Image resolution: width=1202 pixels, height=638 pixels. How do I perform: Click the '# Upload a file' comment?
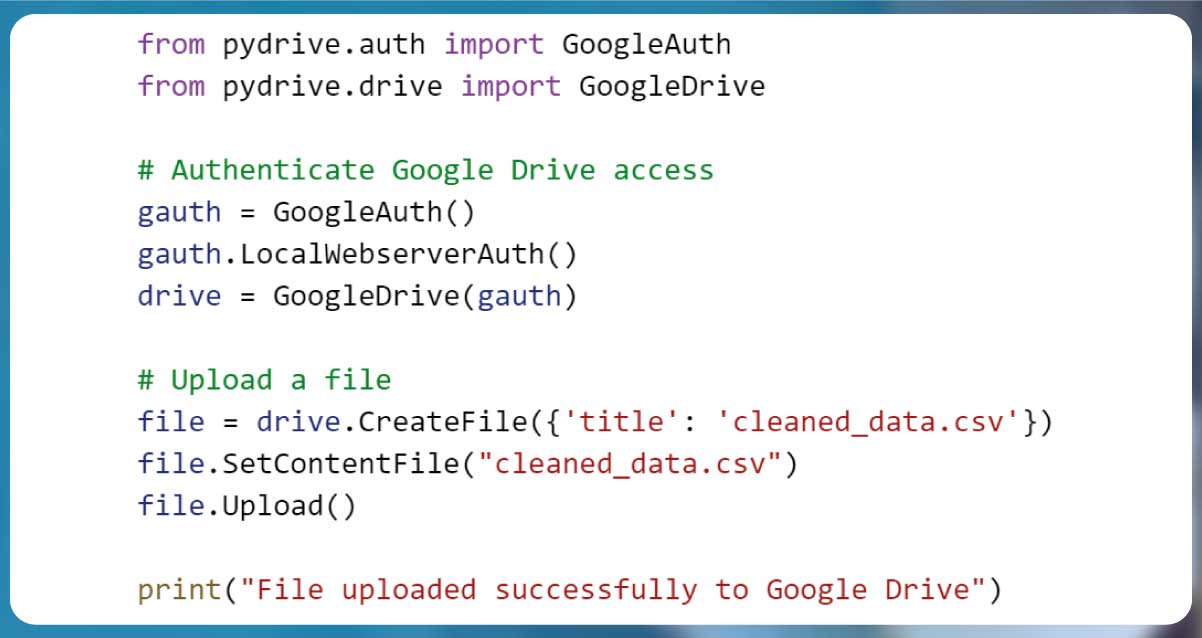264,380
